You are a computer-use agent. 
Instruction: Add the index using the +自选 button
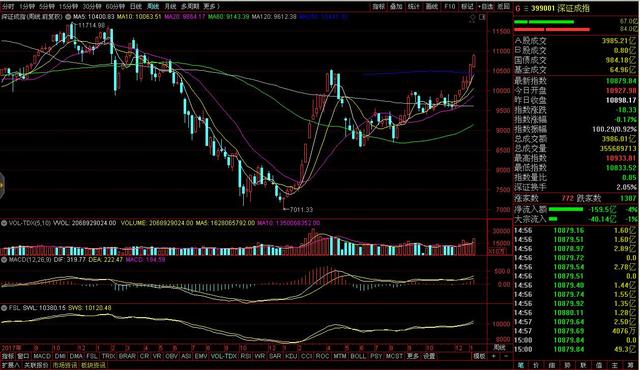[x=485, y=7]
